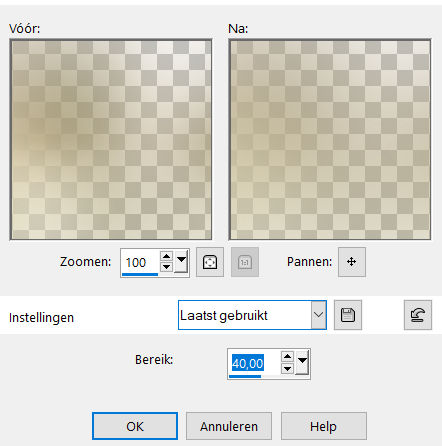Select the Pannen move icon
The width and height of the screenshot is (442, 446).
click(352, 262)
